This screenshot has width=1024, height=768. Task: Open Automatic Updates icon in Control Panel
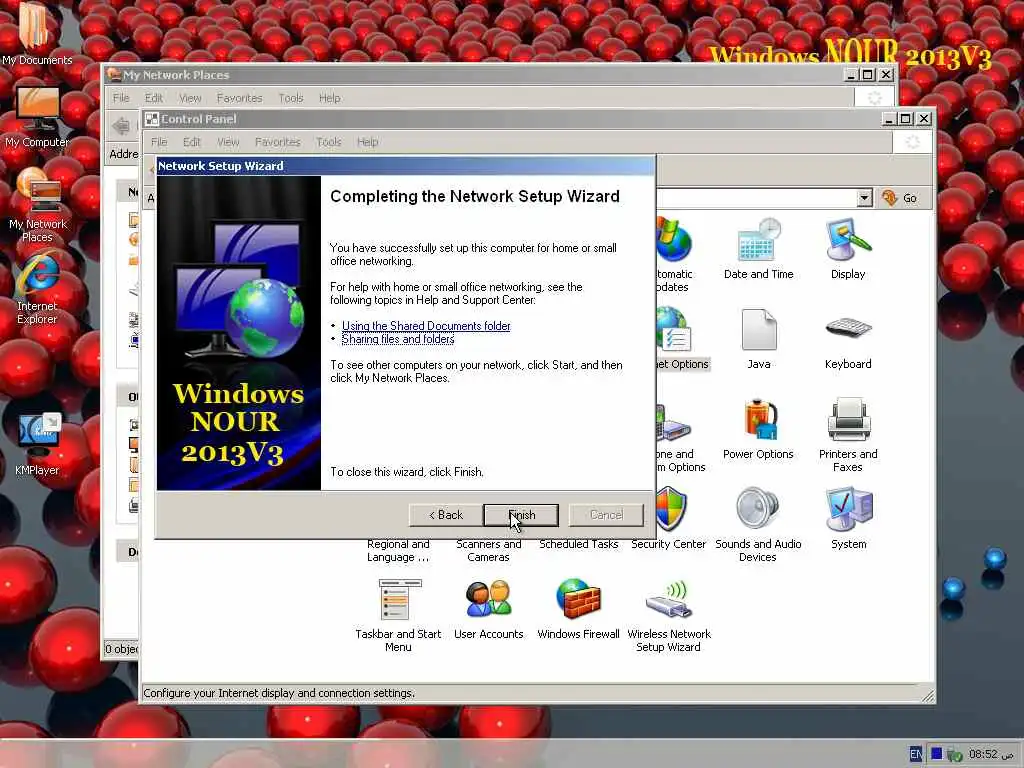tap(673, 256)
